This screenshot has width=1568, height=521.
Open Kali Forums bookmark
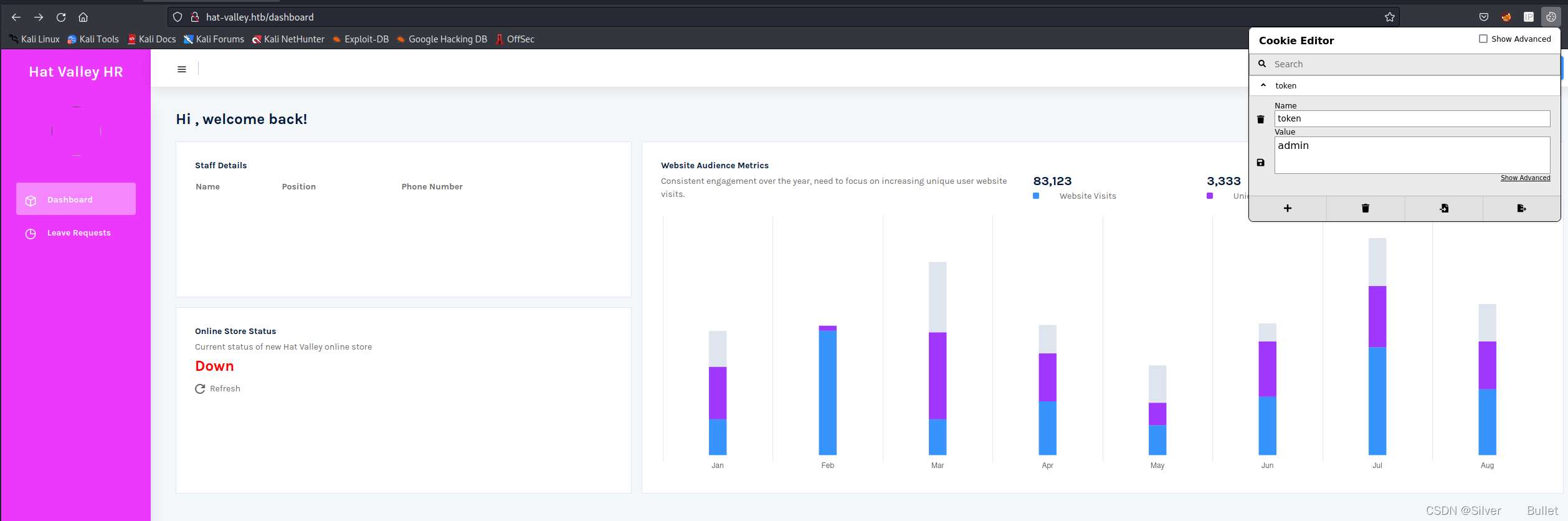pyautogui.click(x=214, y=39)
